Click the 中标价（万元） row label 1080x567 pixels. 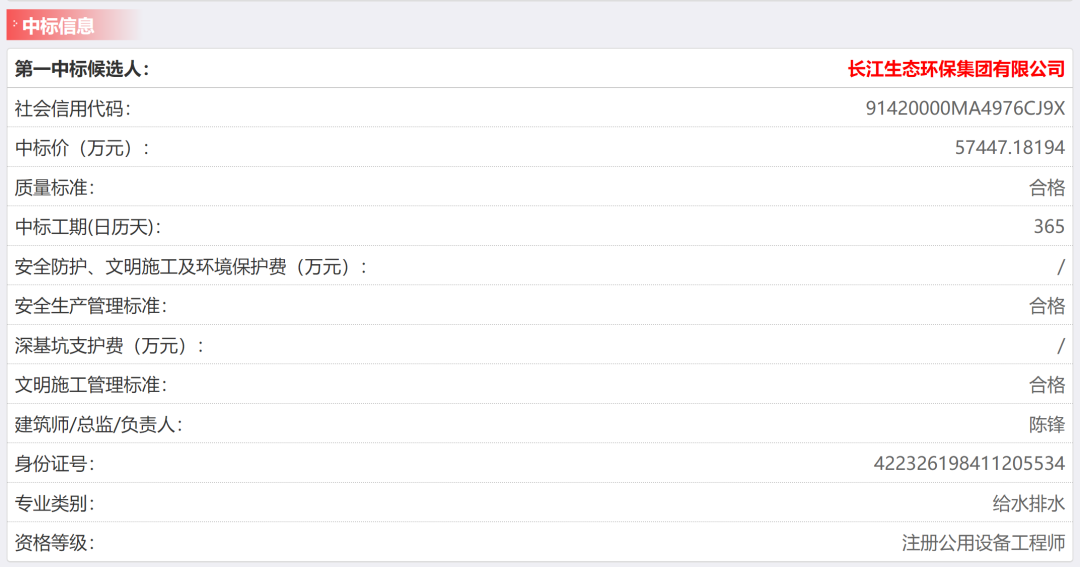(82, 148)
